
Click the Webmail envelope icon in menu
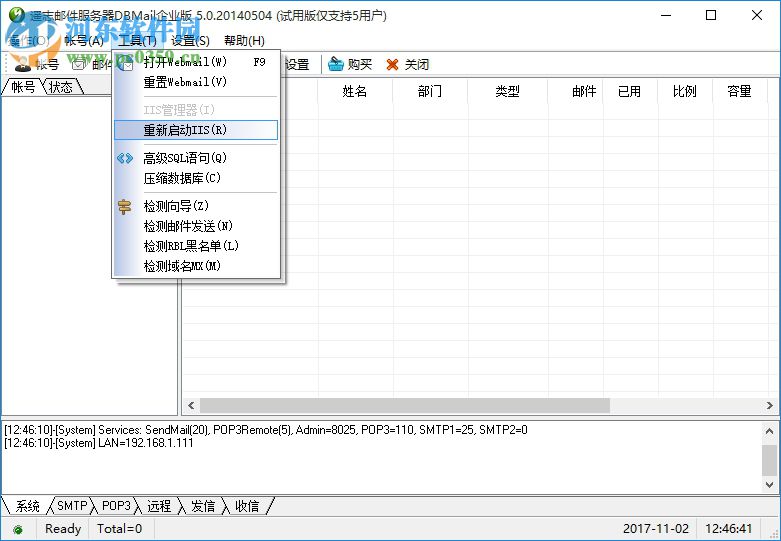(127, 62)
